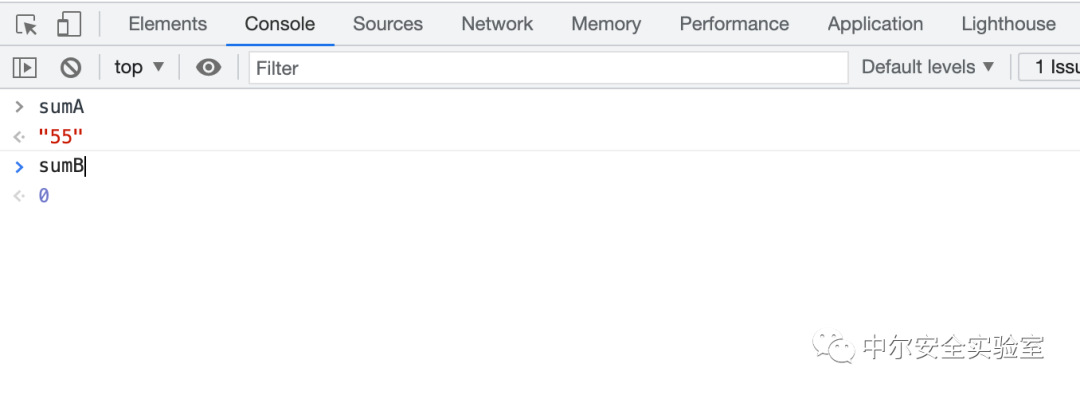Click the sumA command history entry

click(x=61, y=107)
